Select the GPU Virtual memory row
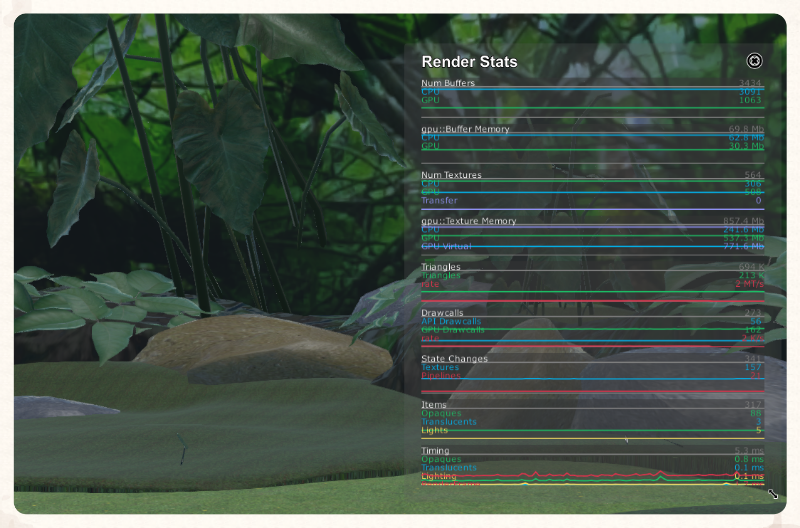 (x=446, y=246)
